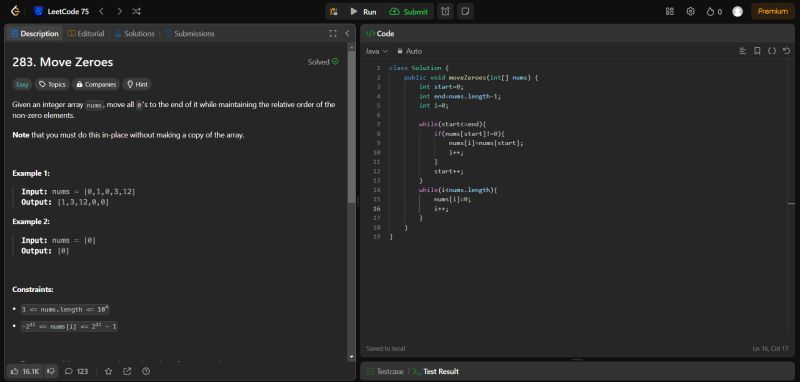Image resolution: width=800 pixels, height=382 pixels.
Task: Switch to the Solutions tab
Action: coord(134,34)
